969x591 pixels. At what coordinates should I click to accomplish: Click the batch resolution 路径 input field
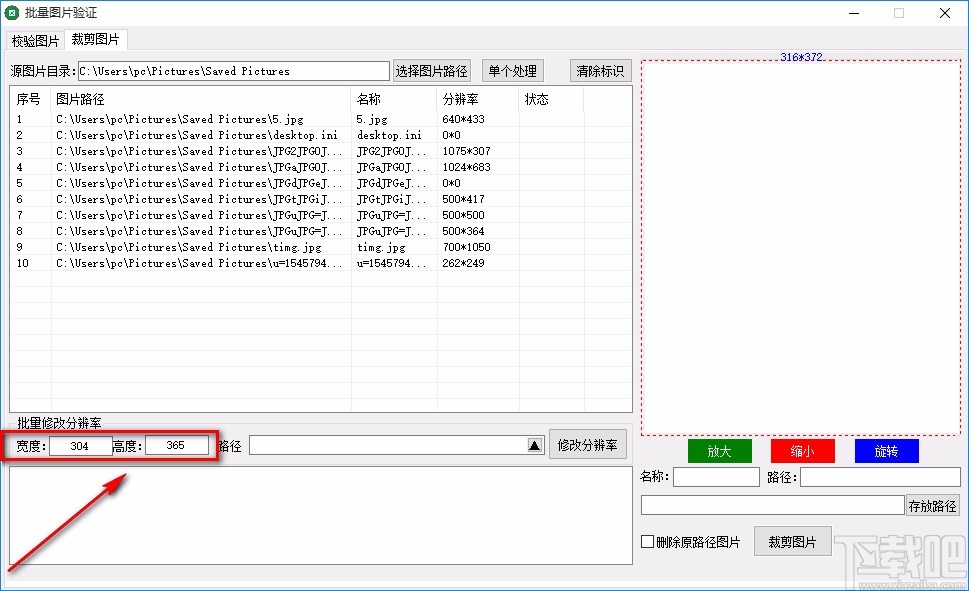click(389, 445)
